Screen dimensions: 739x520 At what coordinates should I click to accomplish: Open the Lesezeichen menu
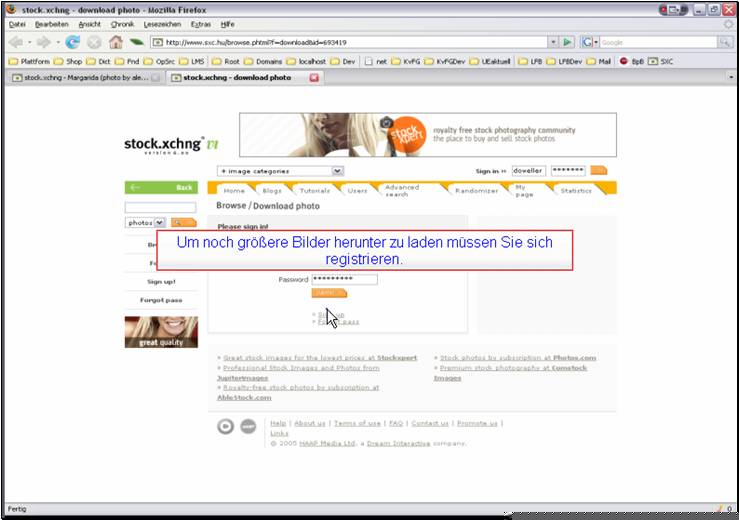tap(162, 24)
